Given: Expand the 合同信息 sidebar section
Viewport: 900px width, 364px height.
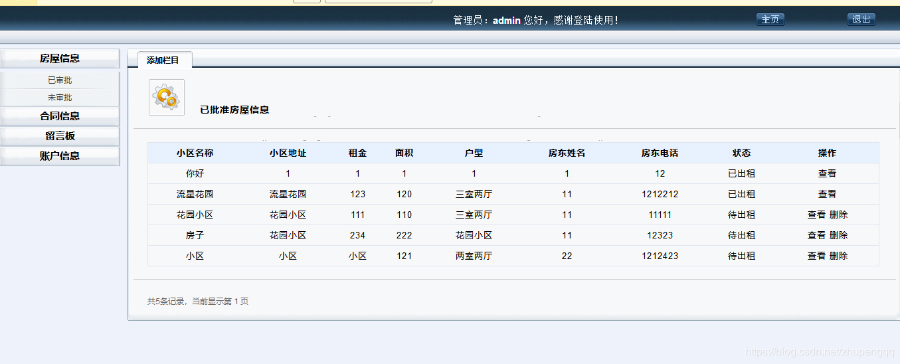Looking at the screenshot, I should [x=60, y=116].
